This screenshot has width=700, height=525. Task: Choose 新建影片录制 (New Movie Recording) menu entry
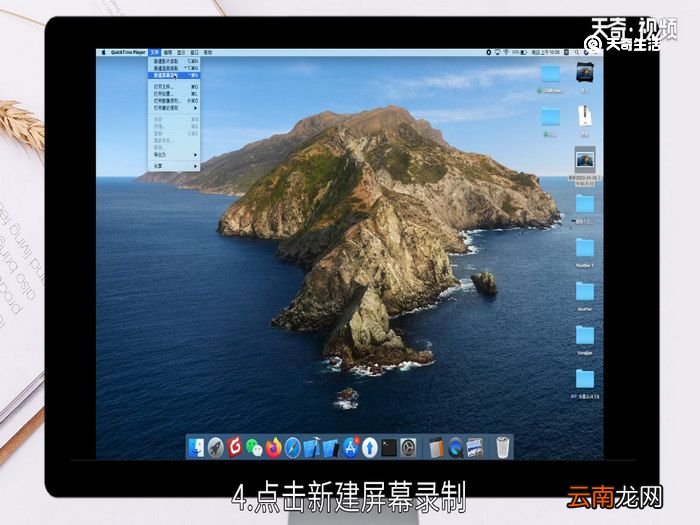coord(174,61)
